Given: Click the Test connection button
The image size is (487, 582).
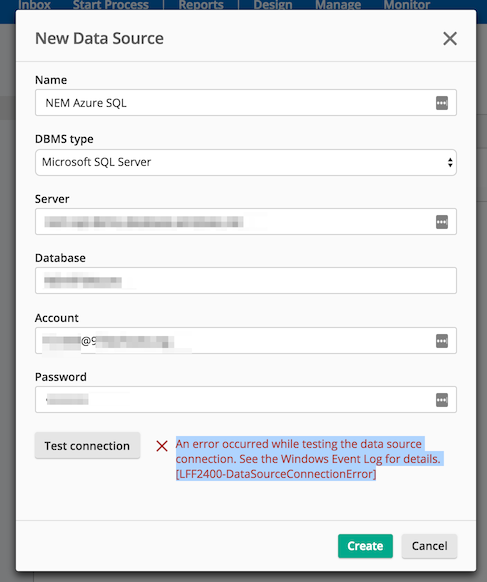Looking at the screenshot, I should [x=88, y=445].
